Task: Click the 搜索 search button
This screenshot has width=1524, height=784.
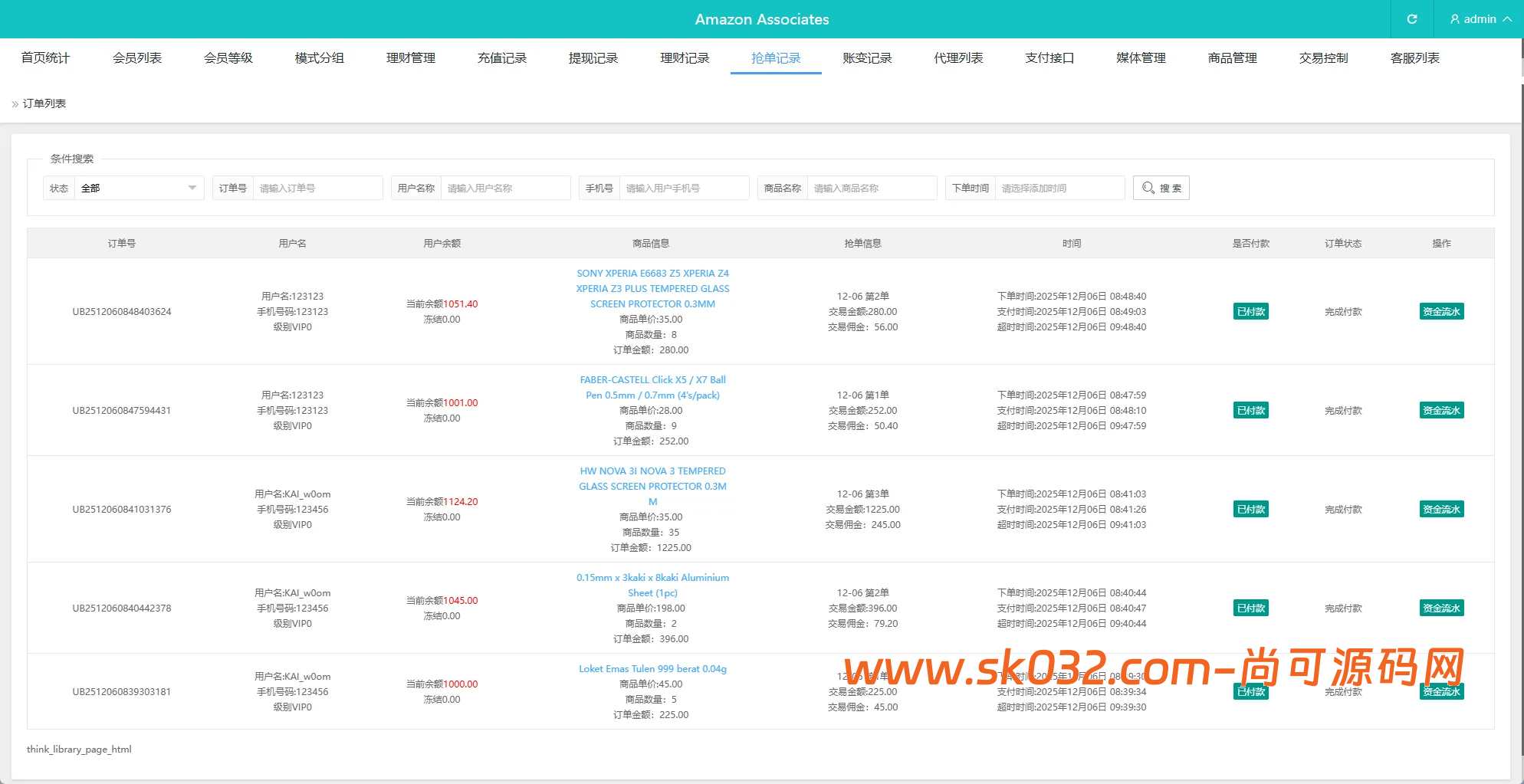Action: click(1161, 188)
